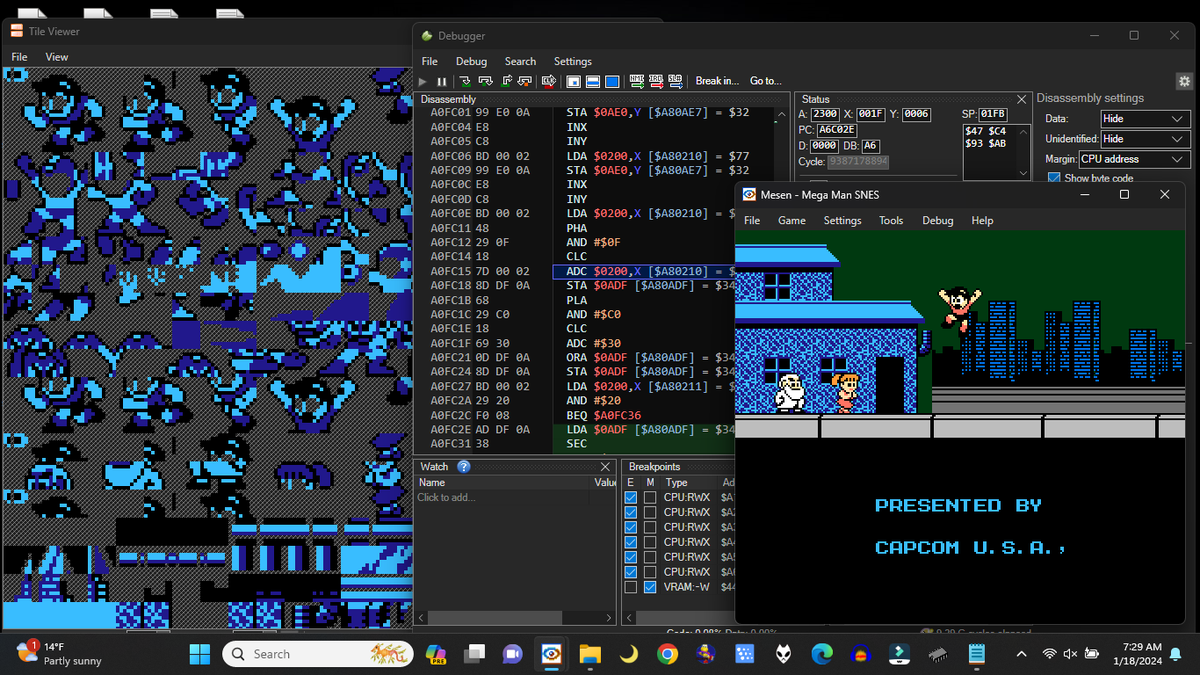Click the stack entry $47 $C4
The image size is (1200, 675).
tap(986, 131)
